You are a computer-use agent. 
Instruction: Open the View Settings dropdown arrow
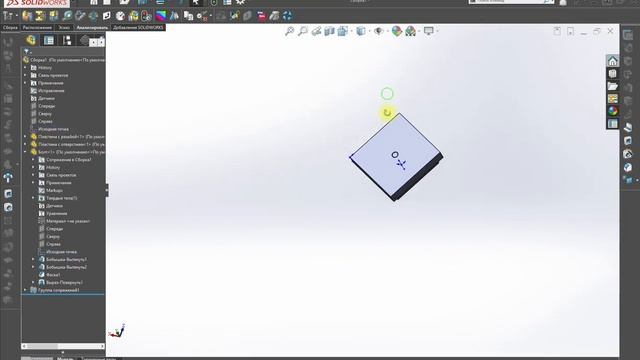point(438,31)
